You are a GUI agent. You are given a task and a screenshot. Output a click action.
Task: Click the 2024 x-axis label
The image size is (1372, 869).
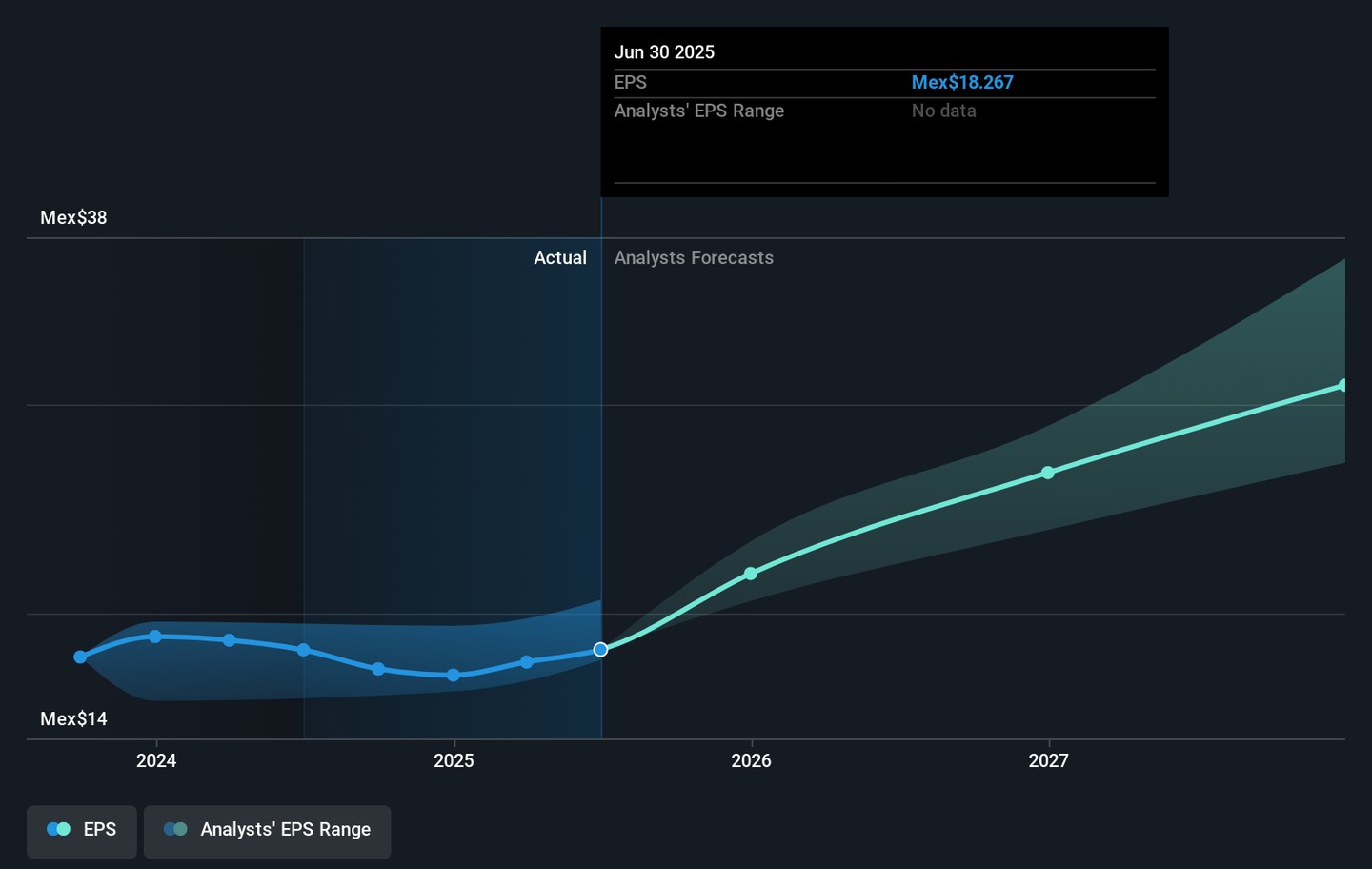pos(156,760)
